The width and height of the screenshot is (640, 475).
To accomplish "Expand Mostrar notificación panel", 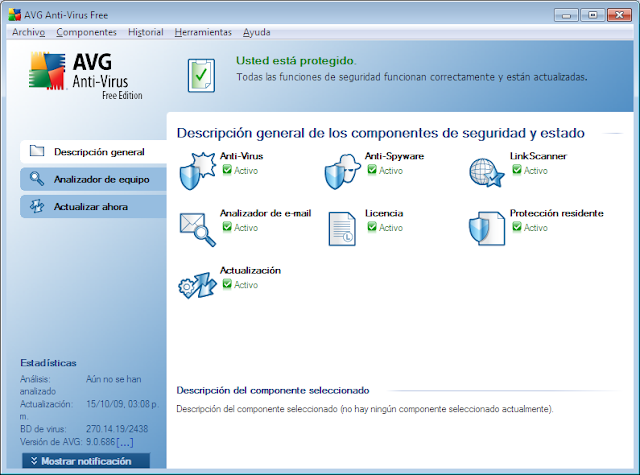I will (x=86, y=461).
